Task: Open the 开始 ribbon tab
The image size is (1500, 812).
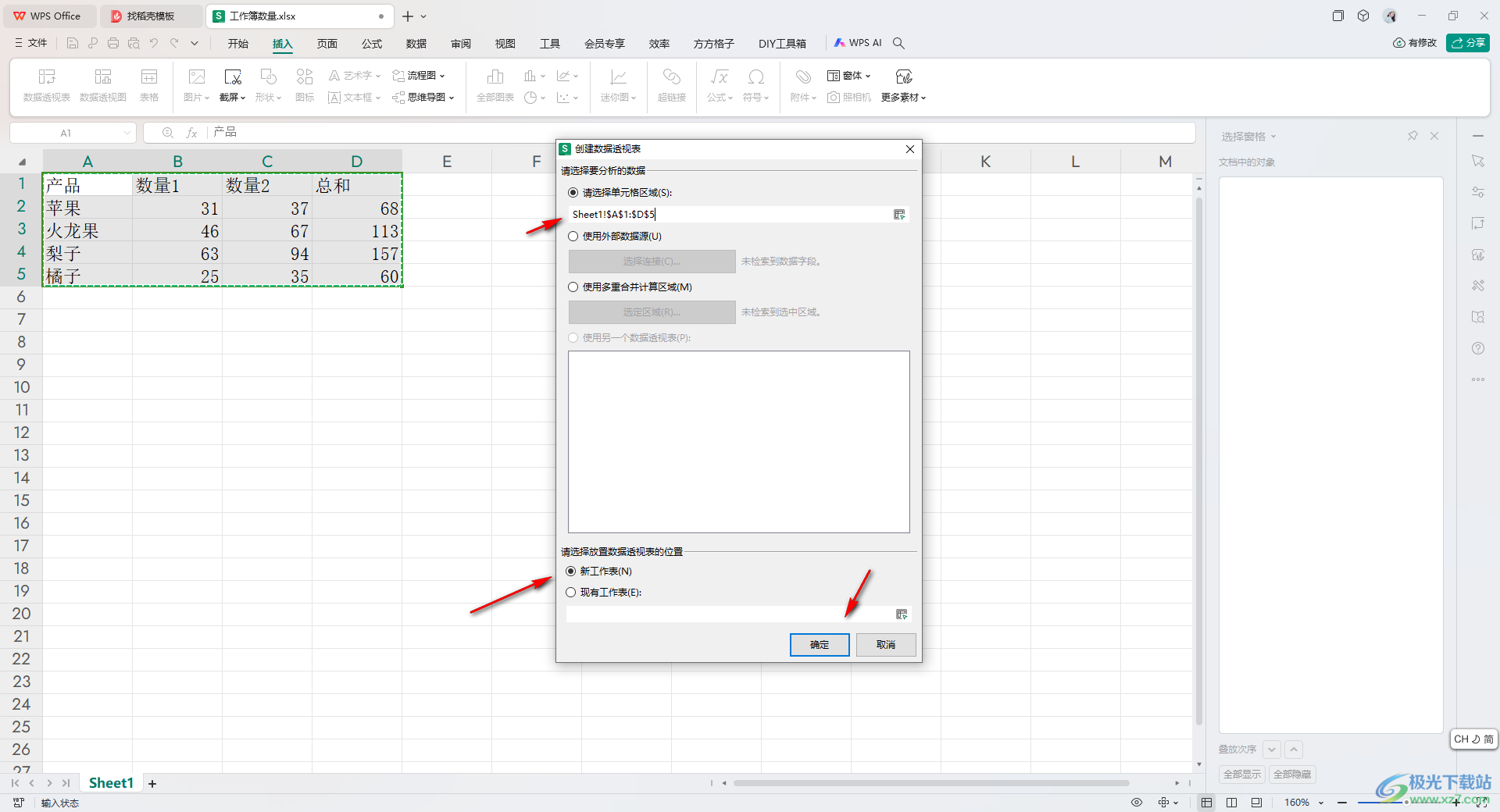Action: 238,44
